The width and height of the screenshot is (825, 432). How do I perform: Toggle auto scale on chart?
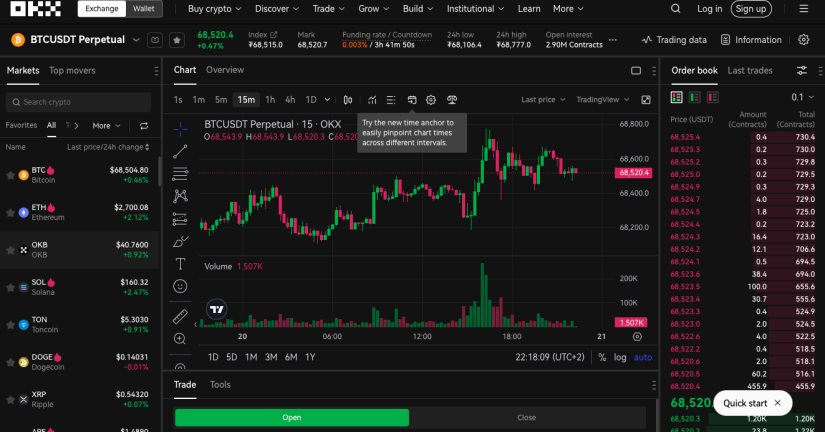(643, 357)
